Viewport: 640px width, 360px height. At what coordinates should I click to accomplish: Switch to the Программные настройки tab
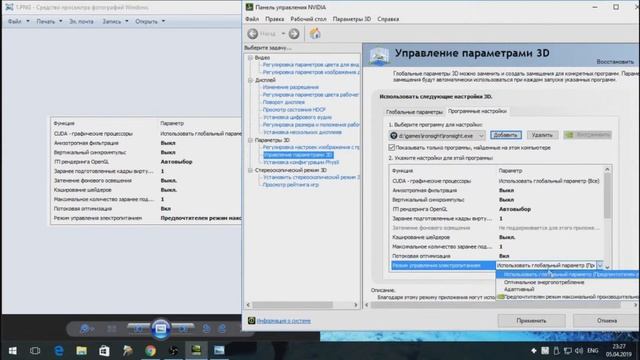(x=477, y=111)
